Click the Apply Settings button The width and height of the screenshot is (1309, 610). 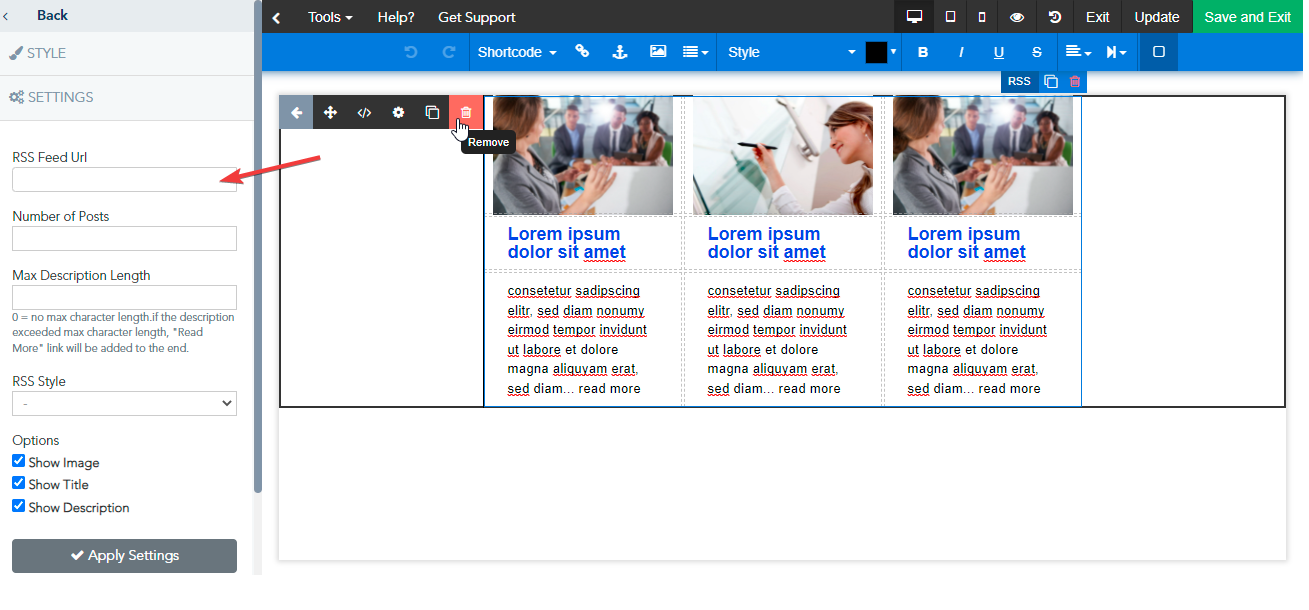124,556
